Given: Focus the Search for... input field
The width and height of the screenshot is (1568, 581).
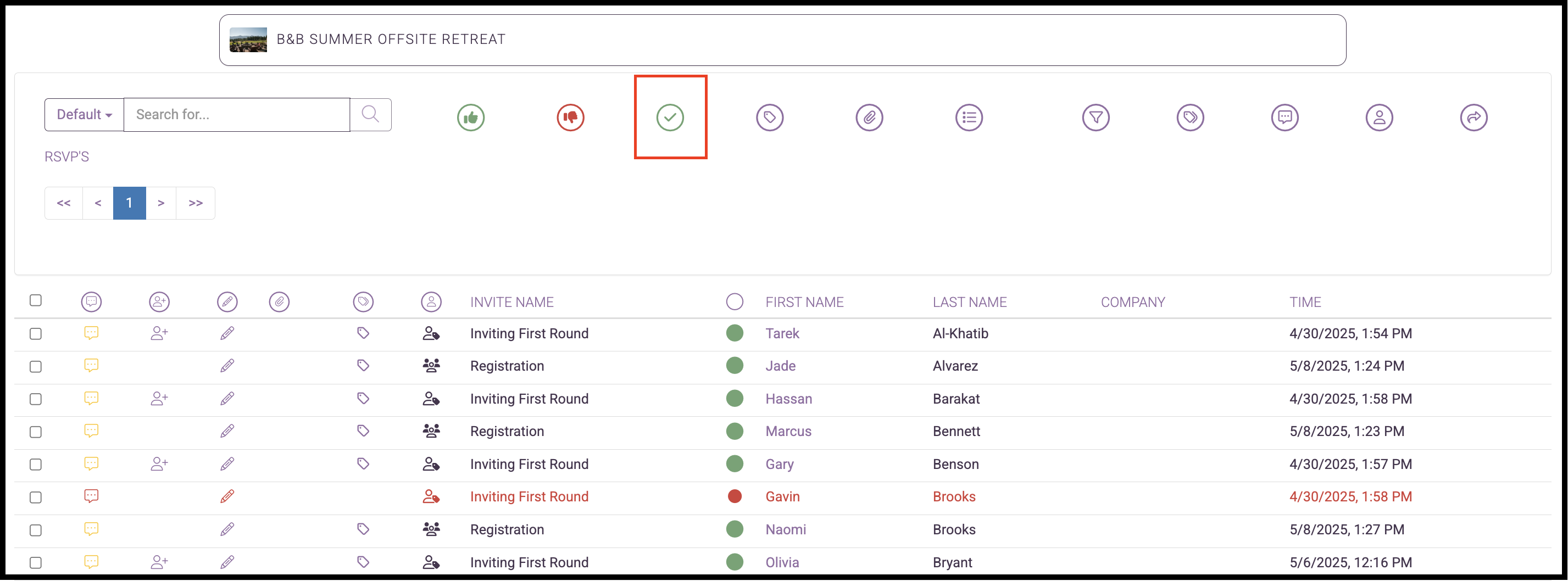Looking at the screenshot, I should pos(237,114).
